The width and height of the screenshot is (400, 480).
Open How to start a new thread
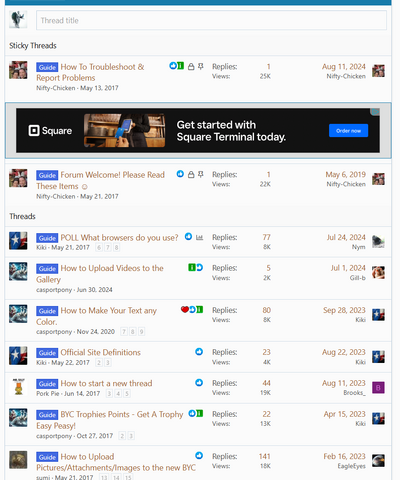pyautogui.click(x=106, y=383)
